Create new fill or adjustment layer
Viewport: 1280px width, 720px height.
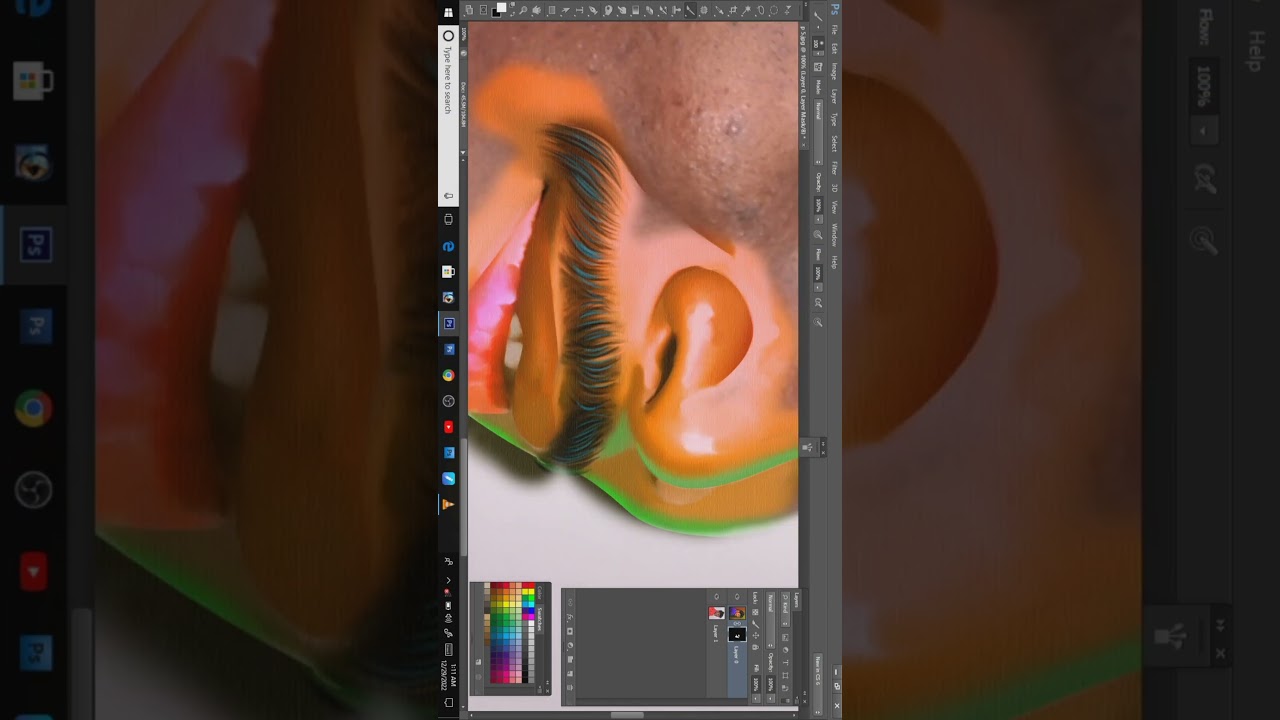coord(571,645)
